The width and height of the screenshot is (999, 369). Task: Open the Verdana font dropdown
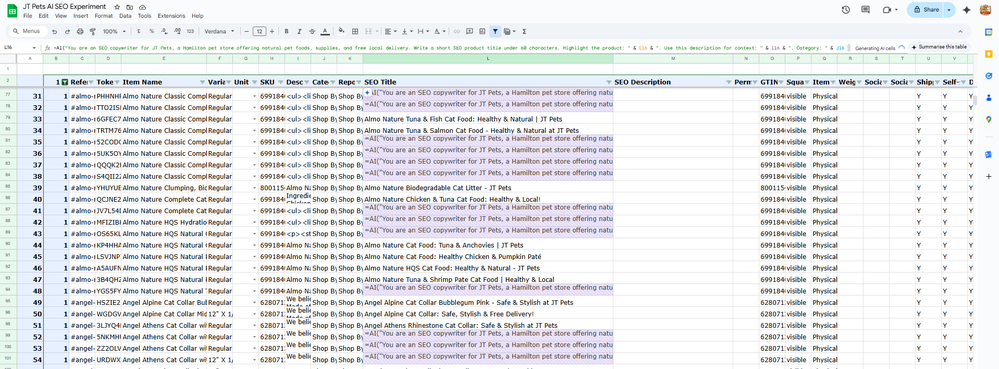click(x=220, y=31)
